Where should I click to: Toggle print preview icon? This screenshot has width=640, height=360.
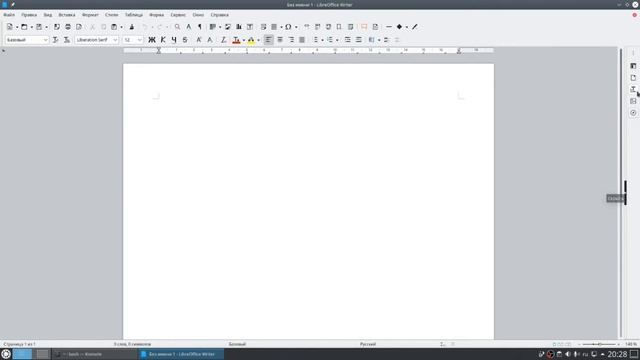click(x=79, y=27)
